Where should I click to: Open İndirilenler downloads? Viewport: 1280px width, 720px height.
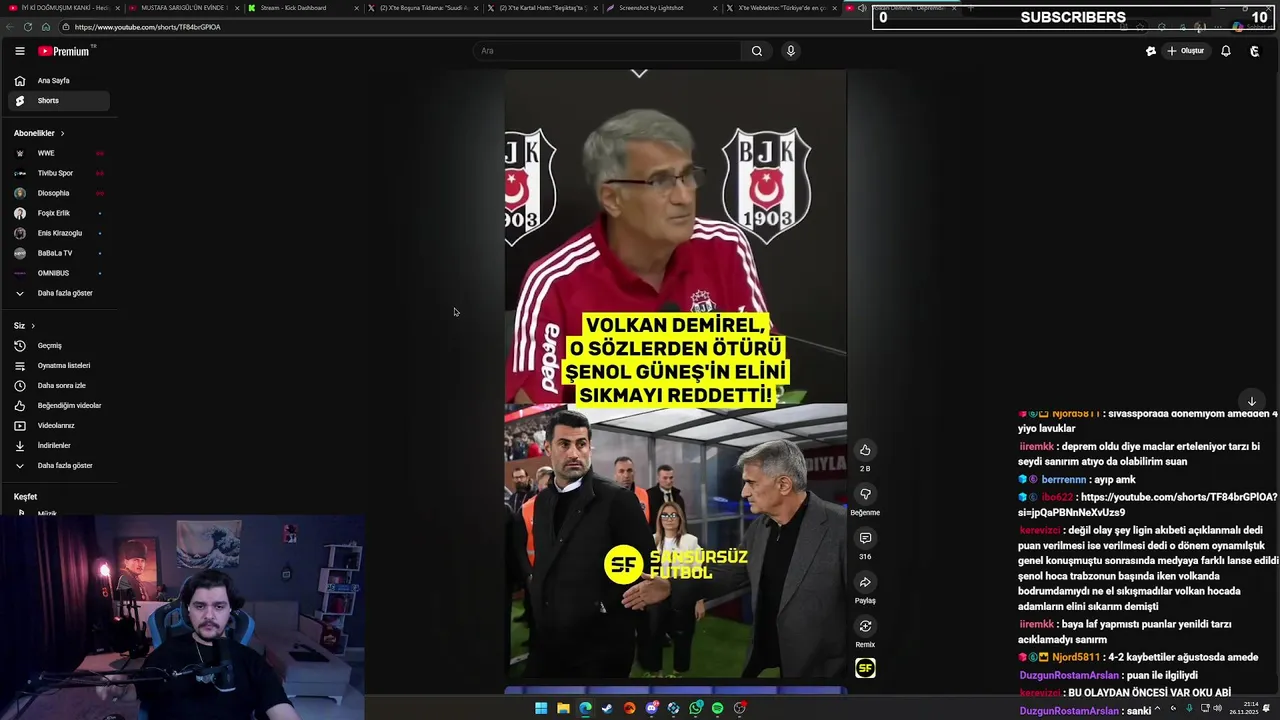[59, 446]
